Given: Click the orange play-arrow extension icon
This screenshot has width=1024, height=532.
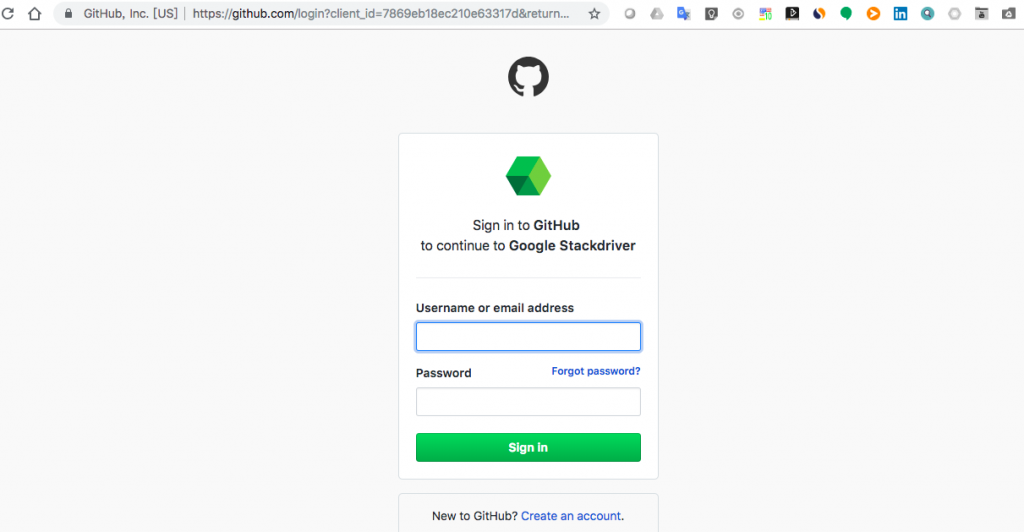Looking at the screenshot, I should pos(873,14).
